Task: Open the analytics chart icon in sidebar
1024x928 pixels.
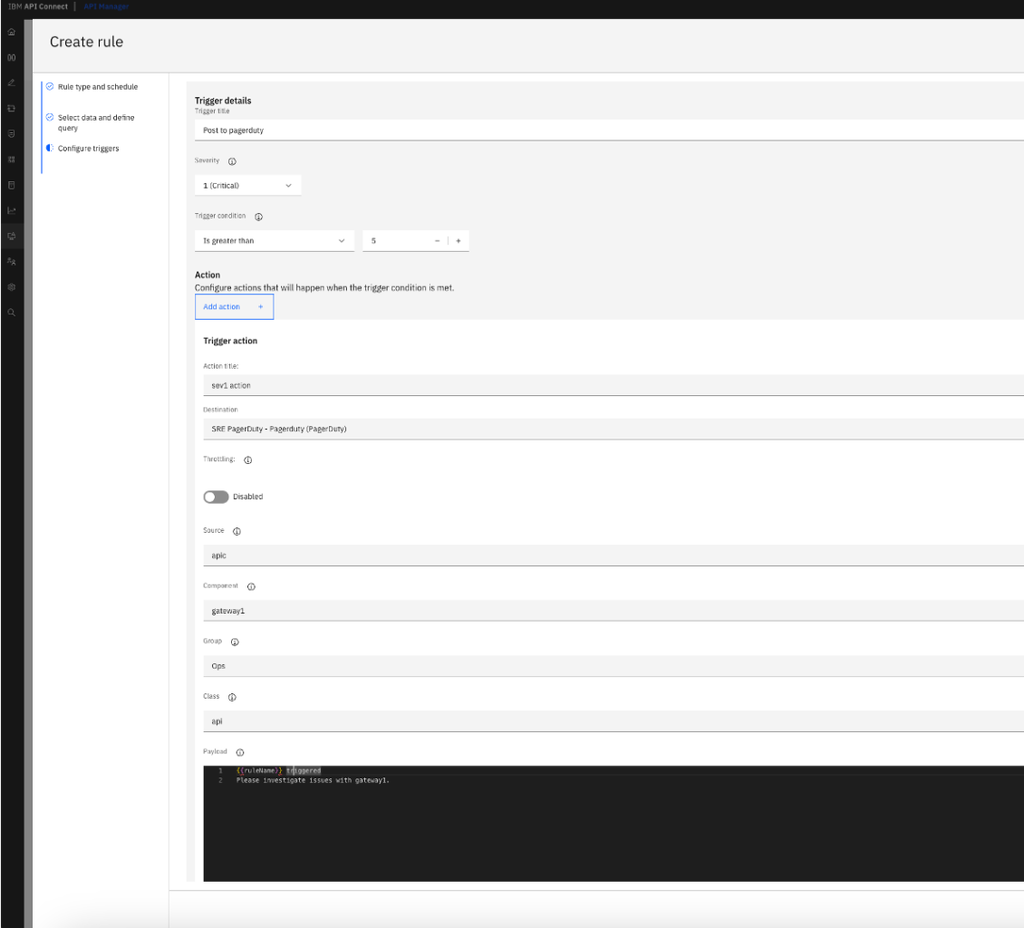Action: click(11, 210)
